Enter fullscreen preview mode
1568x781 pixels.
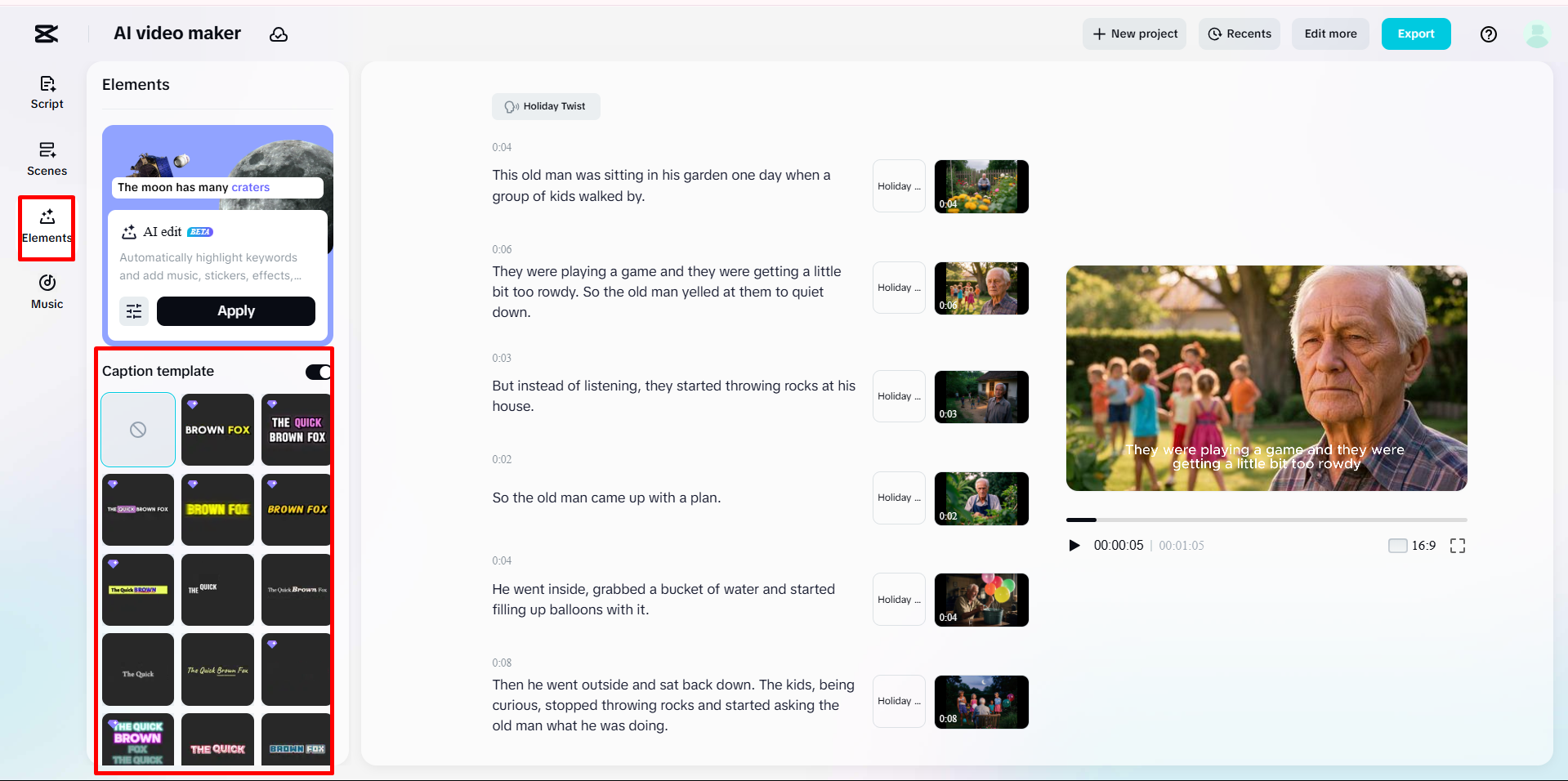[1458, 545]
